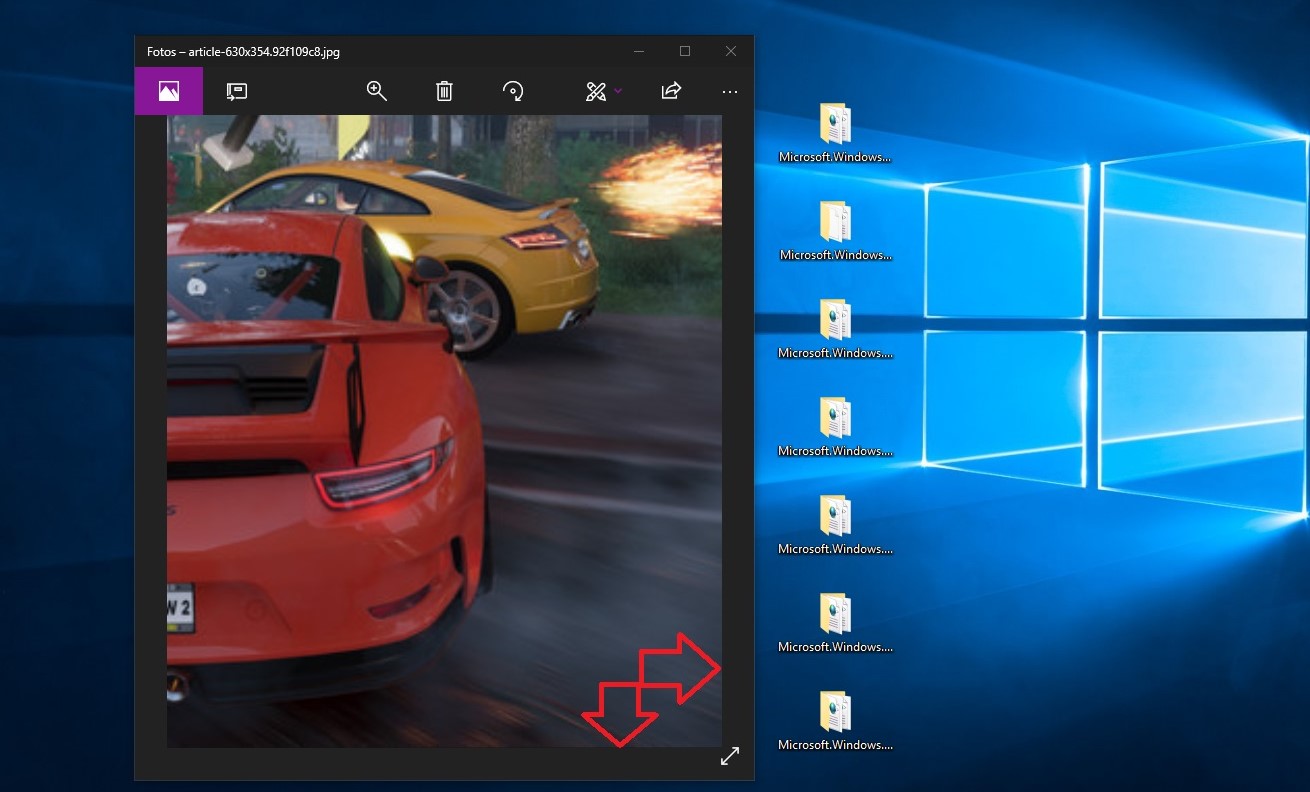Enter full screen via the diagonal arrows icon
The height and width of the screenshot is (792, 1310).
click(730, 757)
